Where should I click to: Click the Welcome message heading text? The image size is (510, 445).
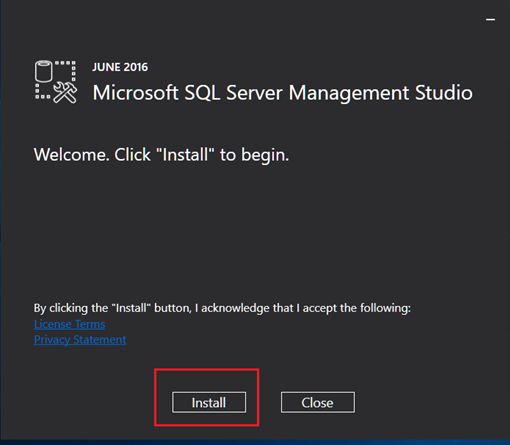click(161, 155)
